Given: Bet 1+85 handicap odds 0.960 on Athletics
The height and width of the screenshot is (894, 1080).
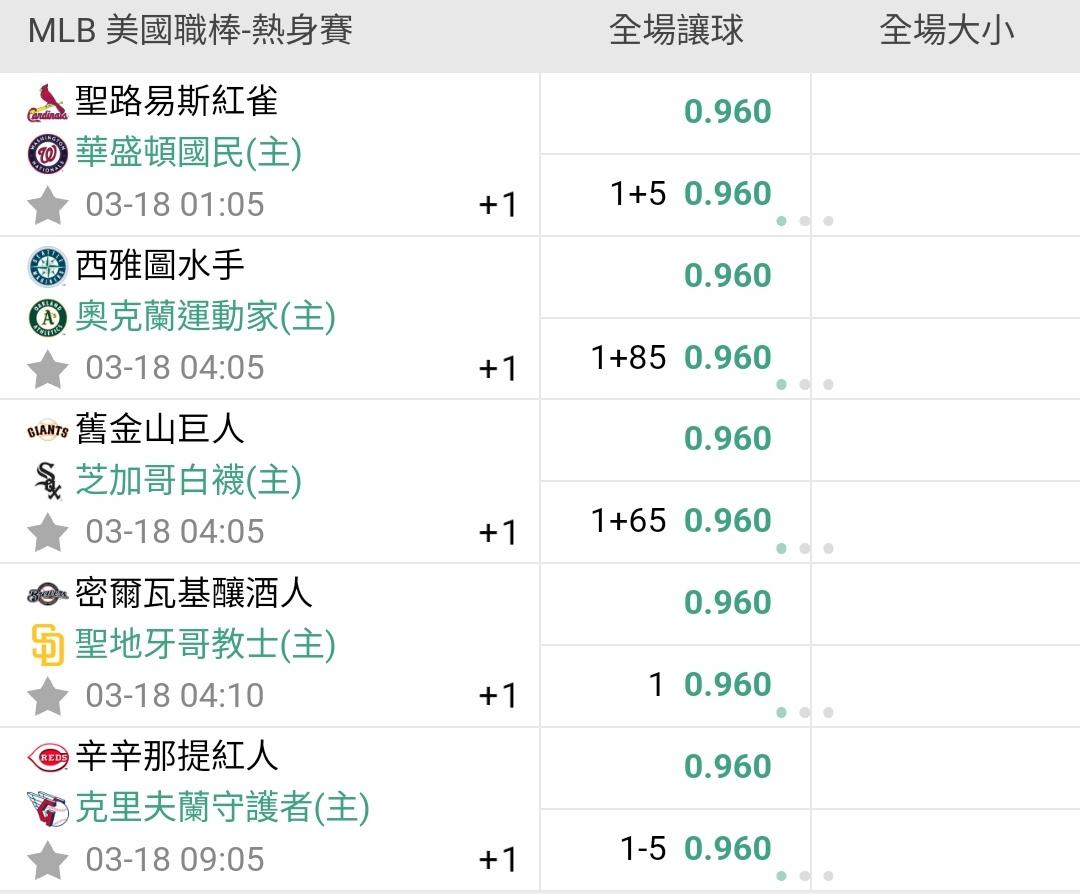Looking at the screenshot, I should tap(727, 358).
